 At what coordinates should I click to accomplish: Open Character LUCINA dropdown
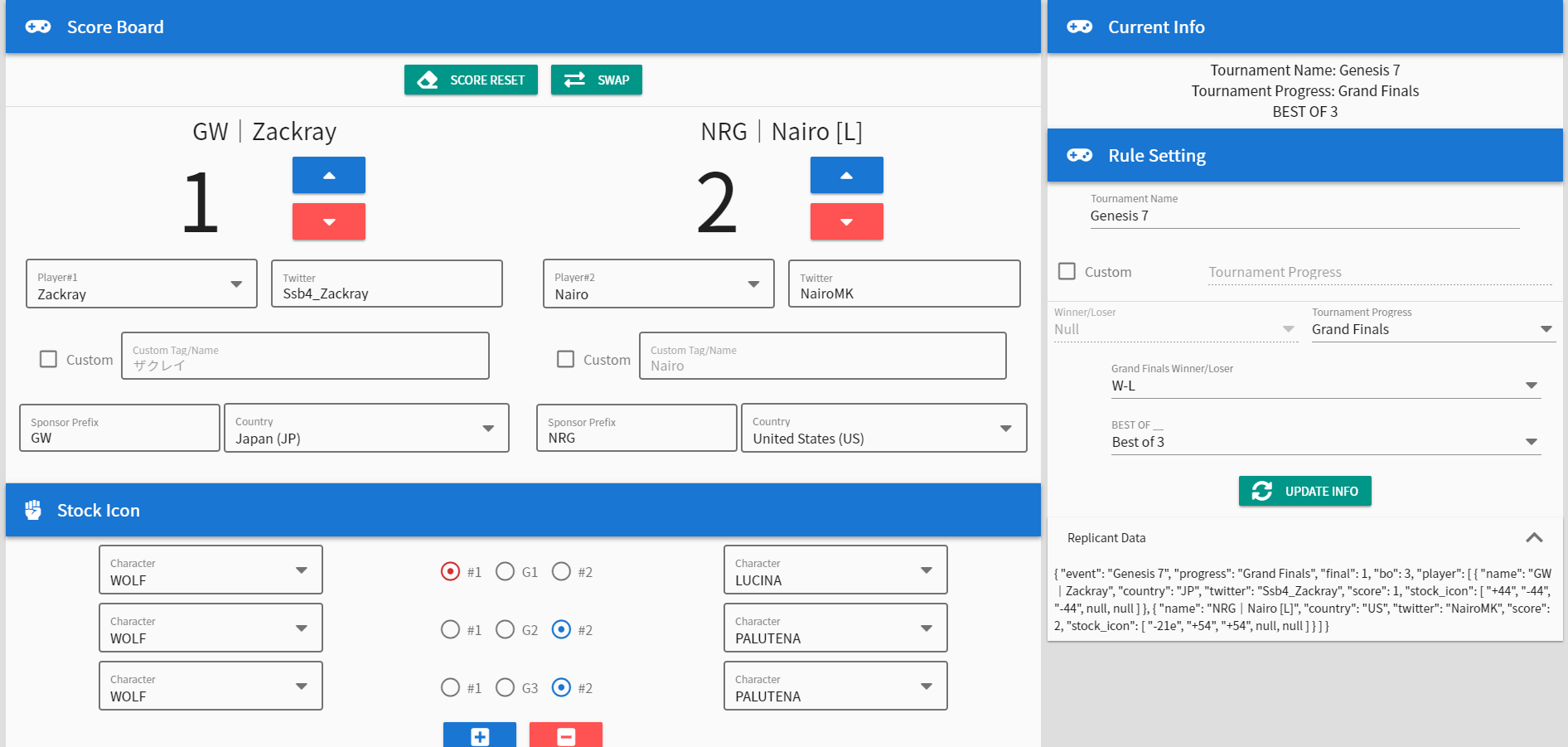click(x=835, y=570)
